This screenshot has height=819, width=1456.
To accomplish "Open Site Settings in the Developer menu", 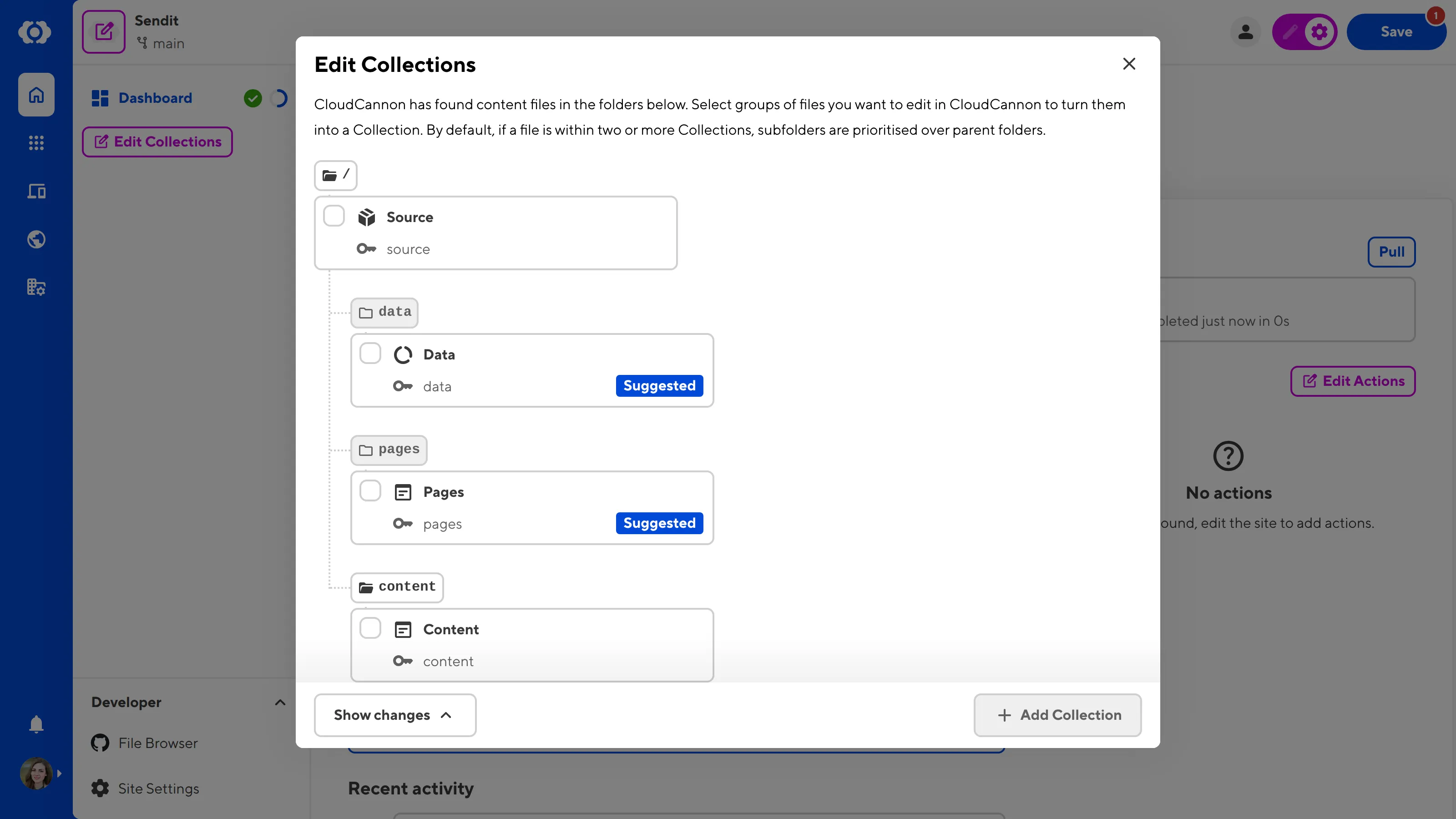I will point(158,788).
